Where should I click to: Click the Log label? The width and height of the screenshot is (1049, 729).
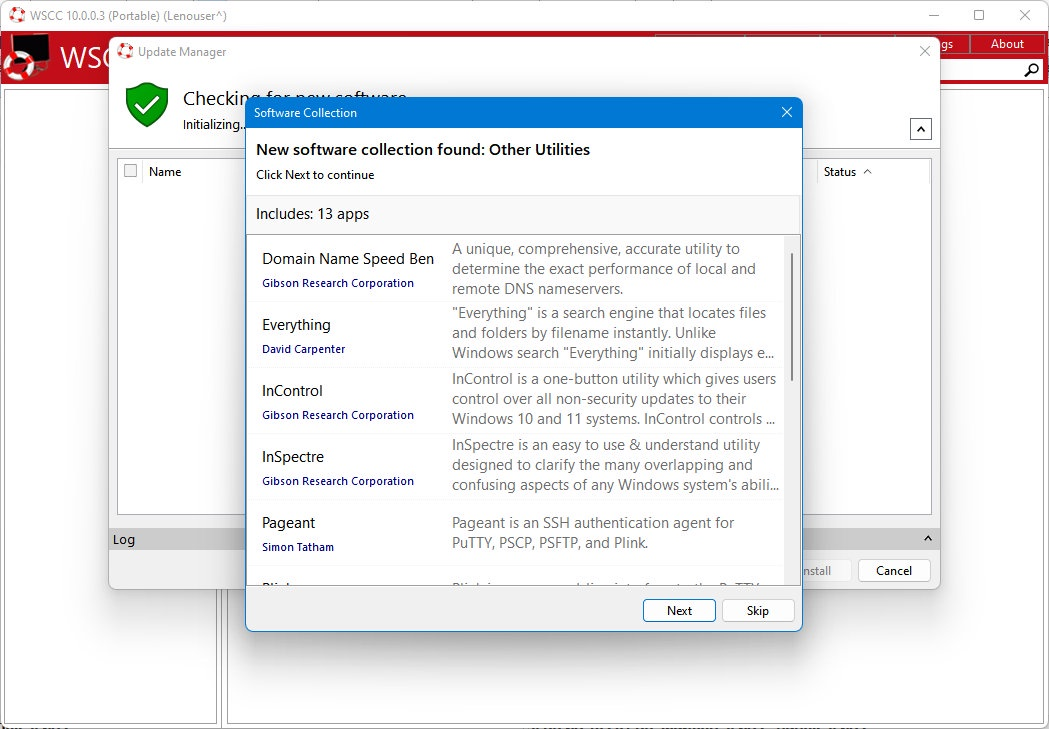pyautogui.click(x=124, y=539)
